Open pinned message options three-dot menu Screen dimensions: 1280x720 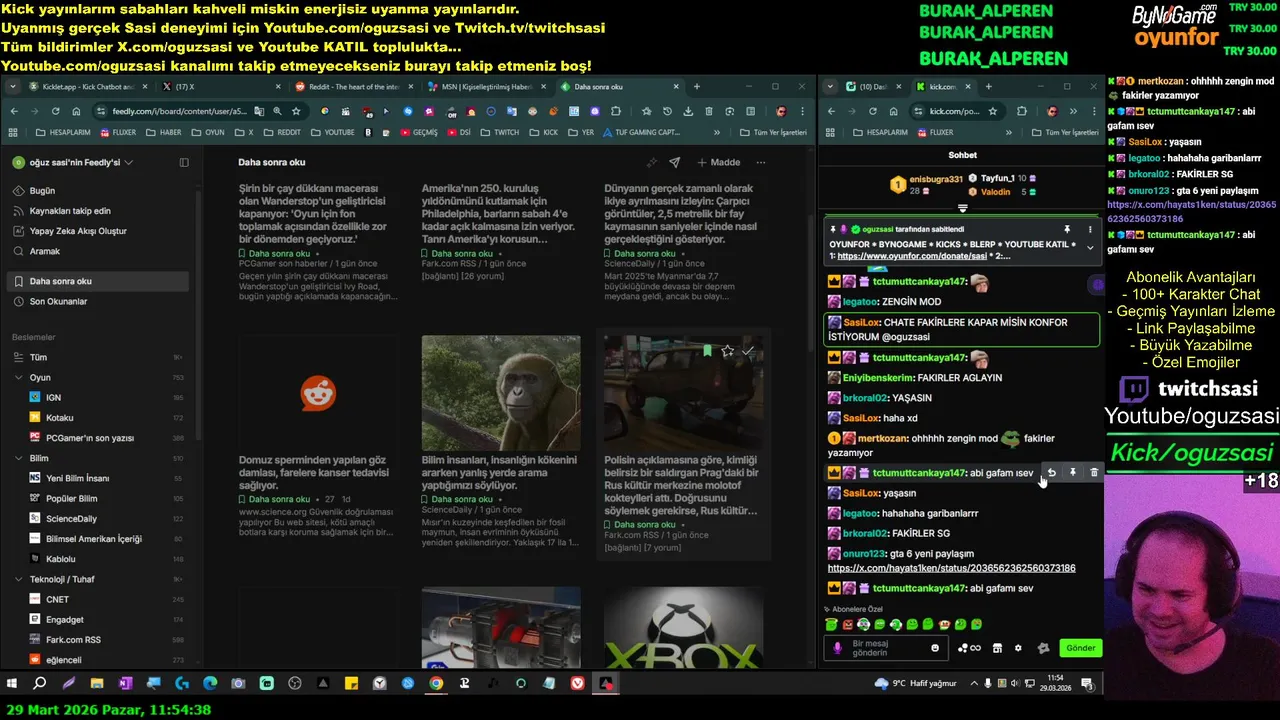(1090, 229)
